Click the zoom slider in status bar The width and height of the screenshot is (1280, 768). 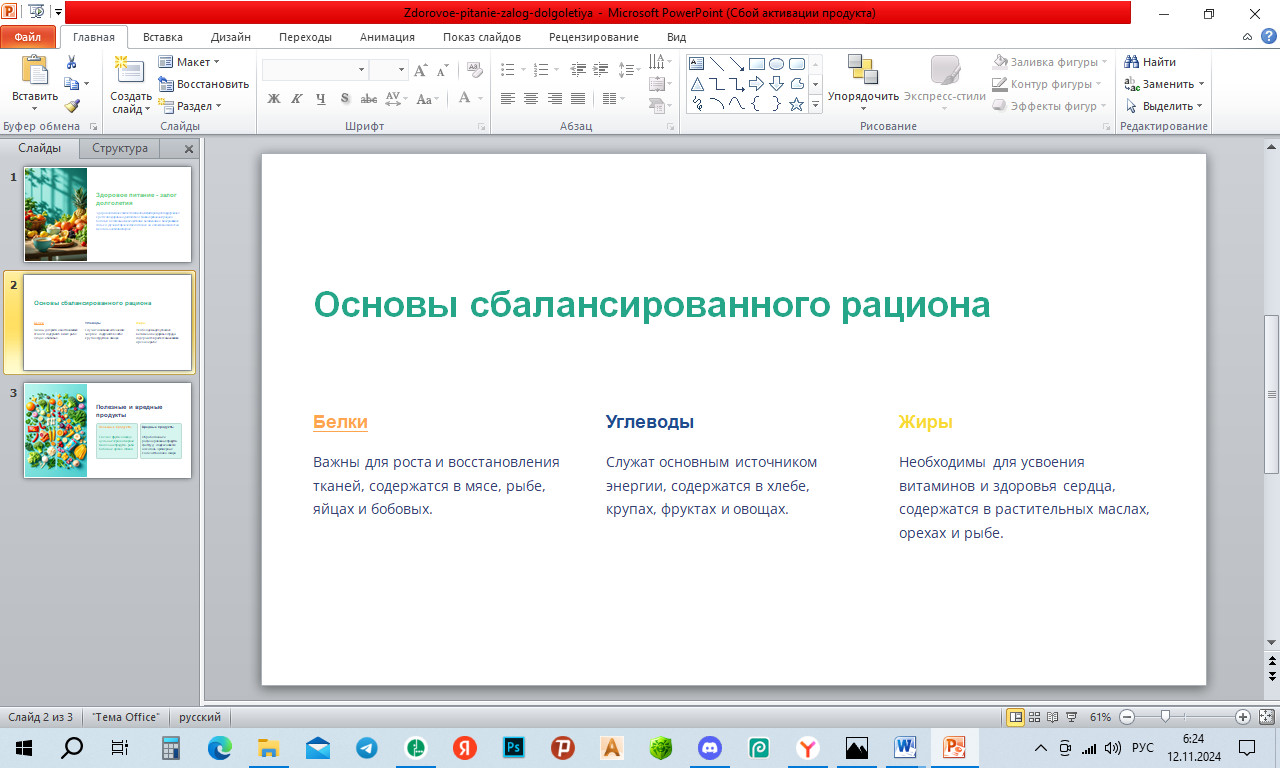[1165, 717]
